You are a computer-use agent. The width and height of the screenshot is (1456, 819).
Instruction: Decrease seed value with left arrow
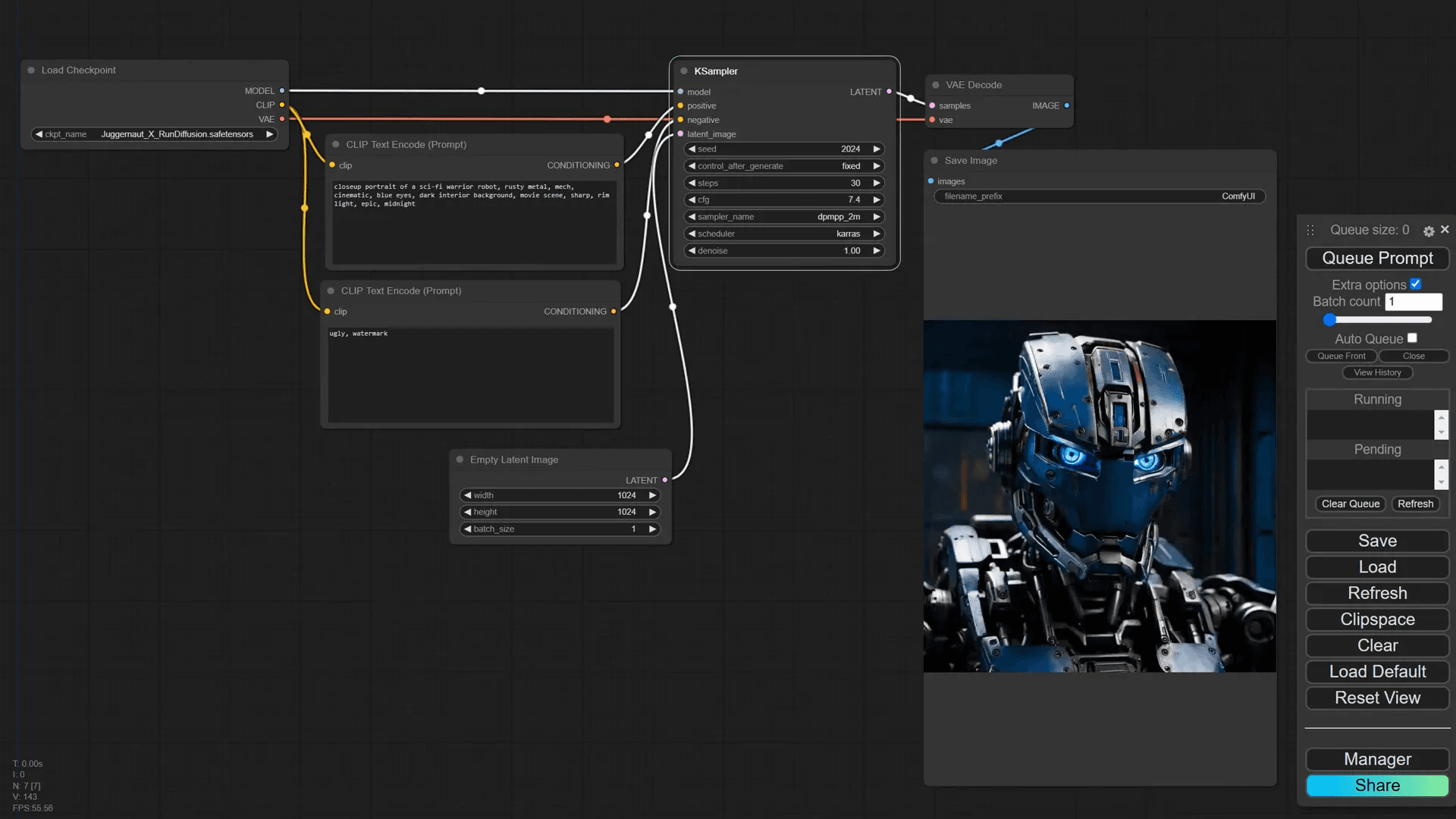(692, 149)
